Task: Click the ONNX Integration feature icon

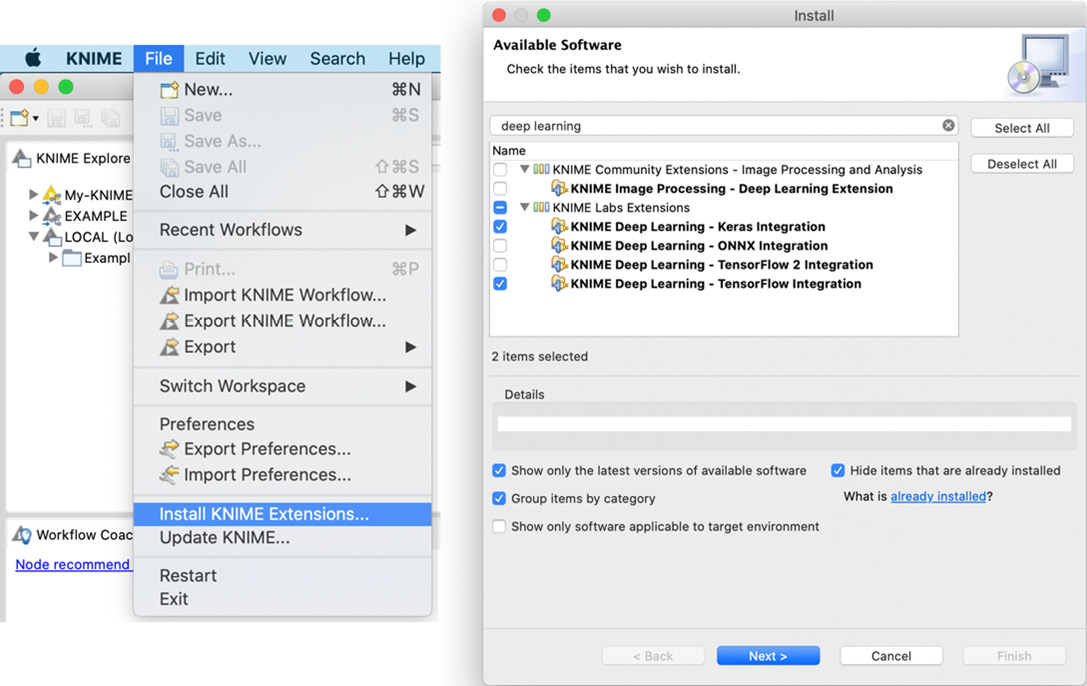Action: [x=559, y=245]
